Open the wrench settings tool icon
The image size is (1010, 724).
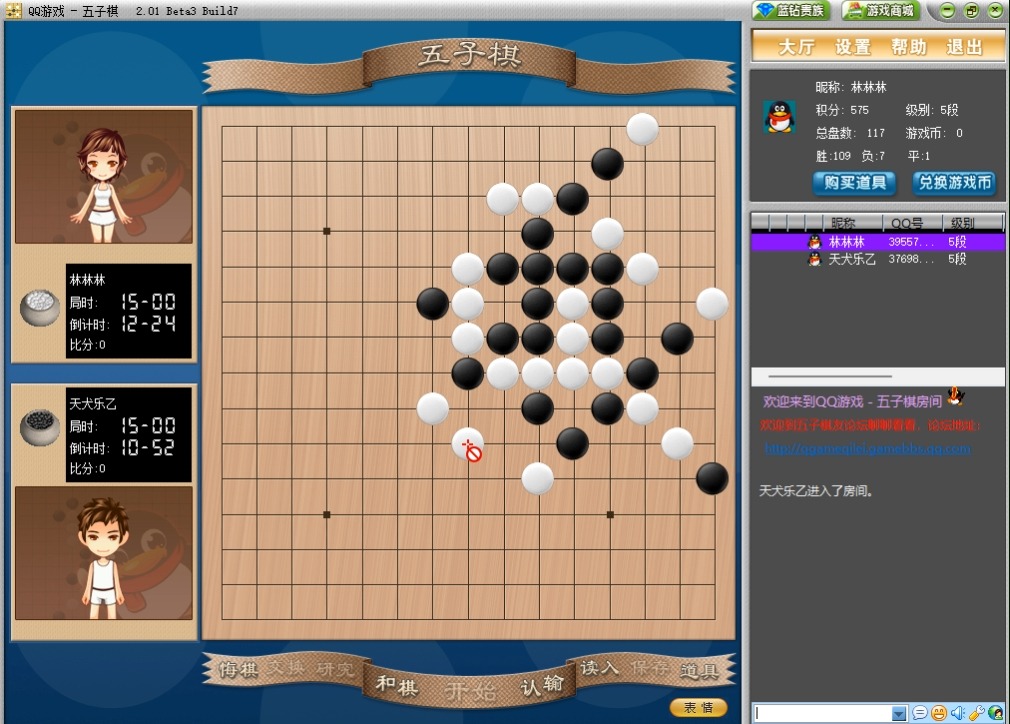(x=977, y=713)
